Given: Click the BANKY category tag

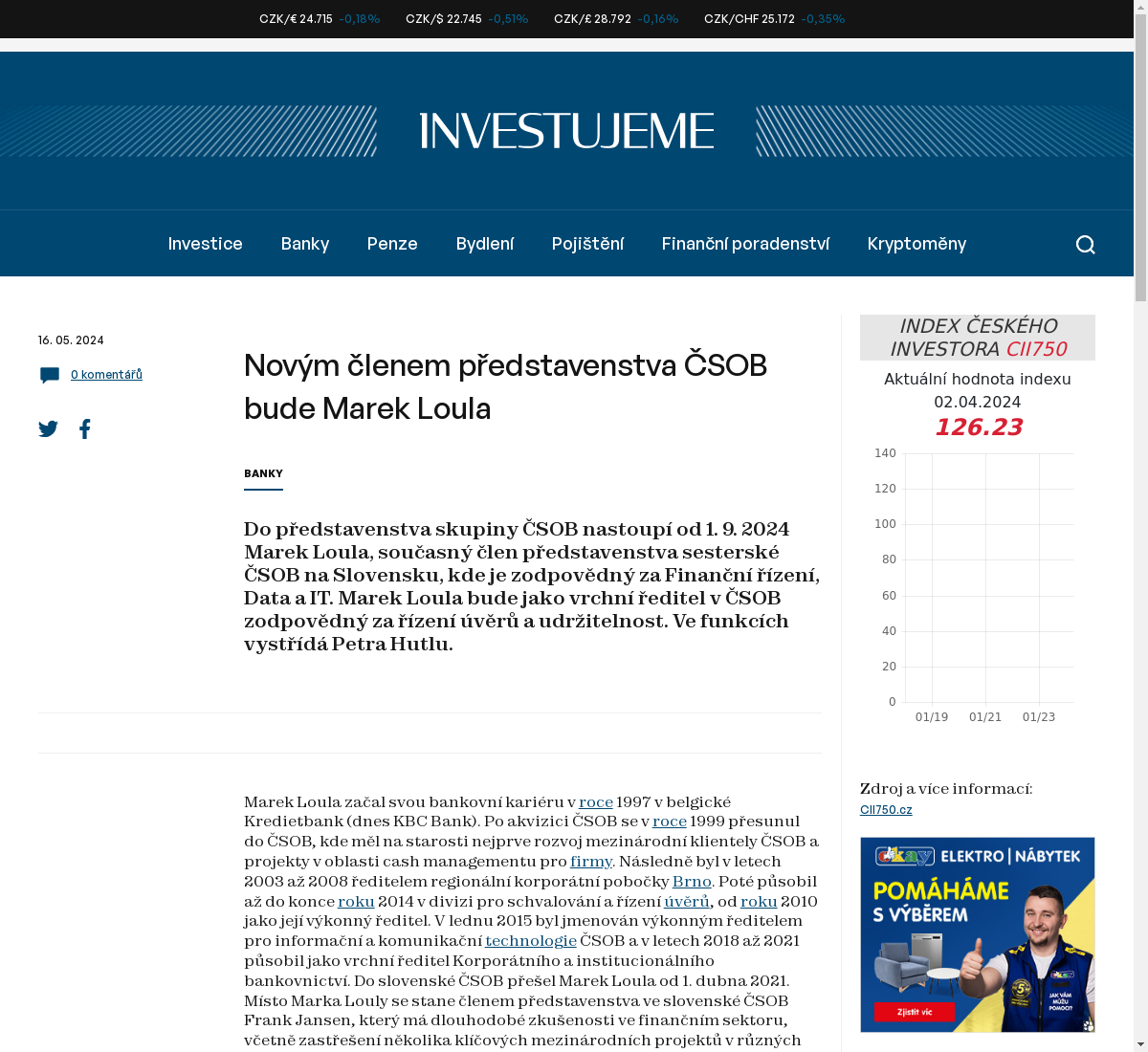Looking at the screenshot, I should coord(263,473).
